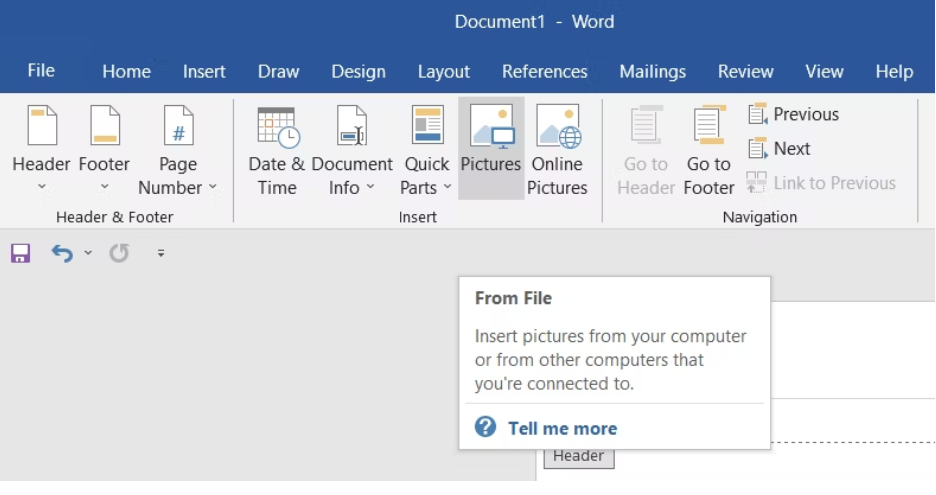Open the Document Info dropdown

[352, 150]
